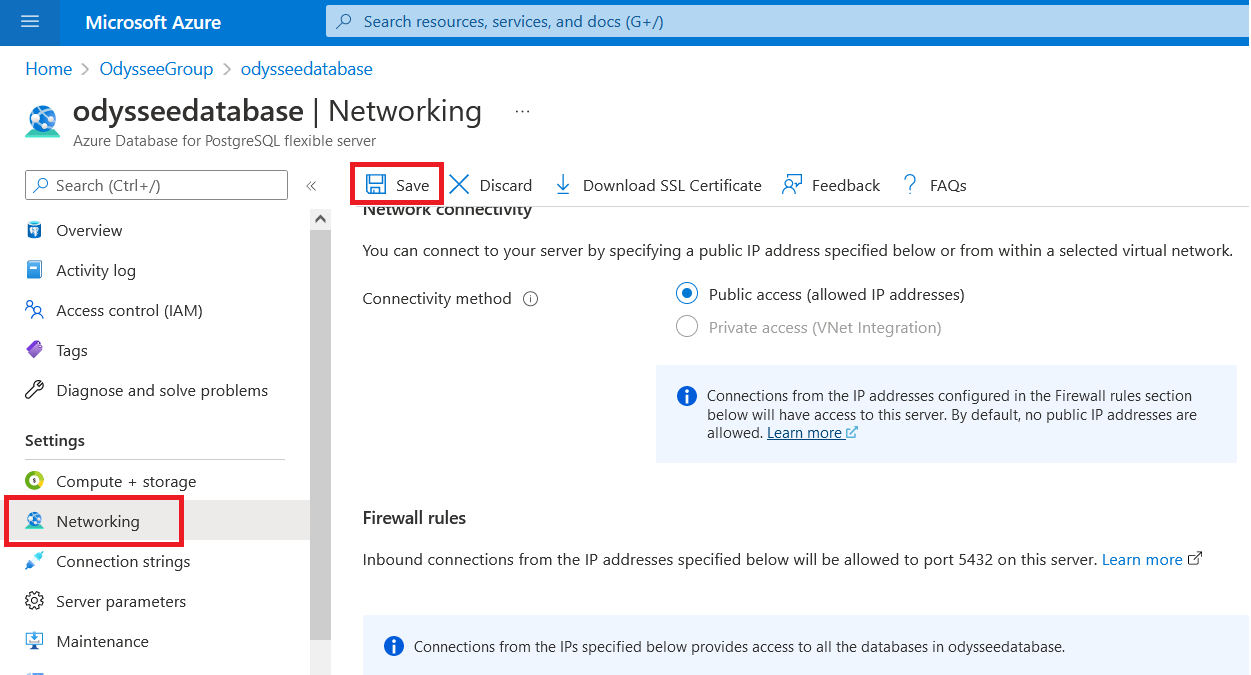Click the FAQs question mark icon

(x=910, y=185)
